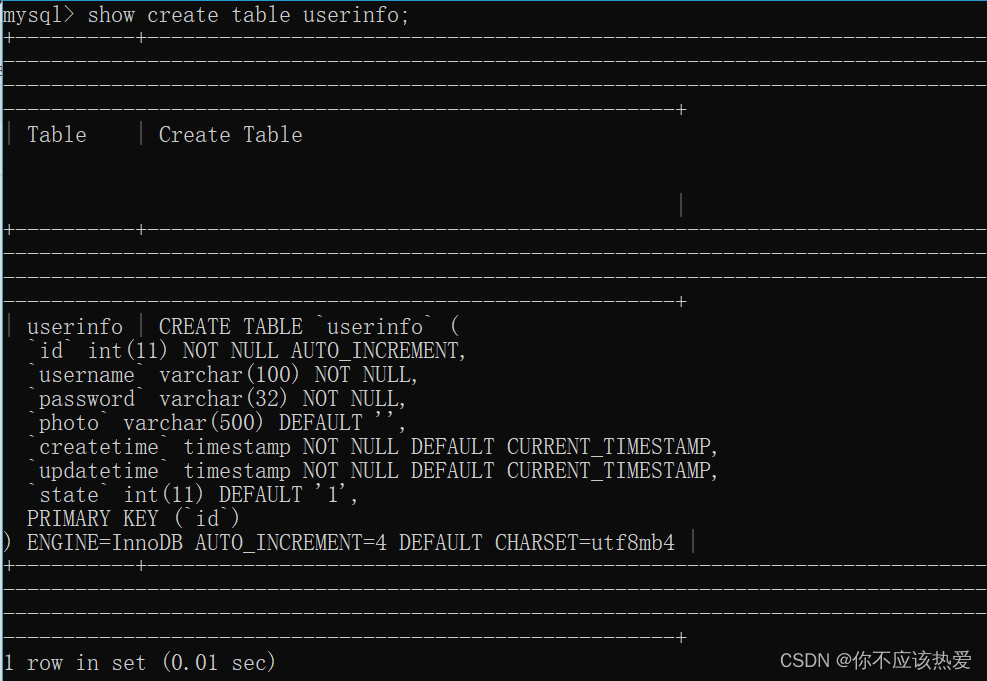The image size is (987, 681).
Task: Click the mysql> command prompt
Action: click(x=40, y=14)
